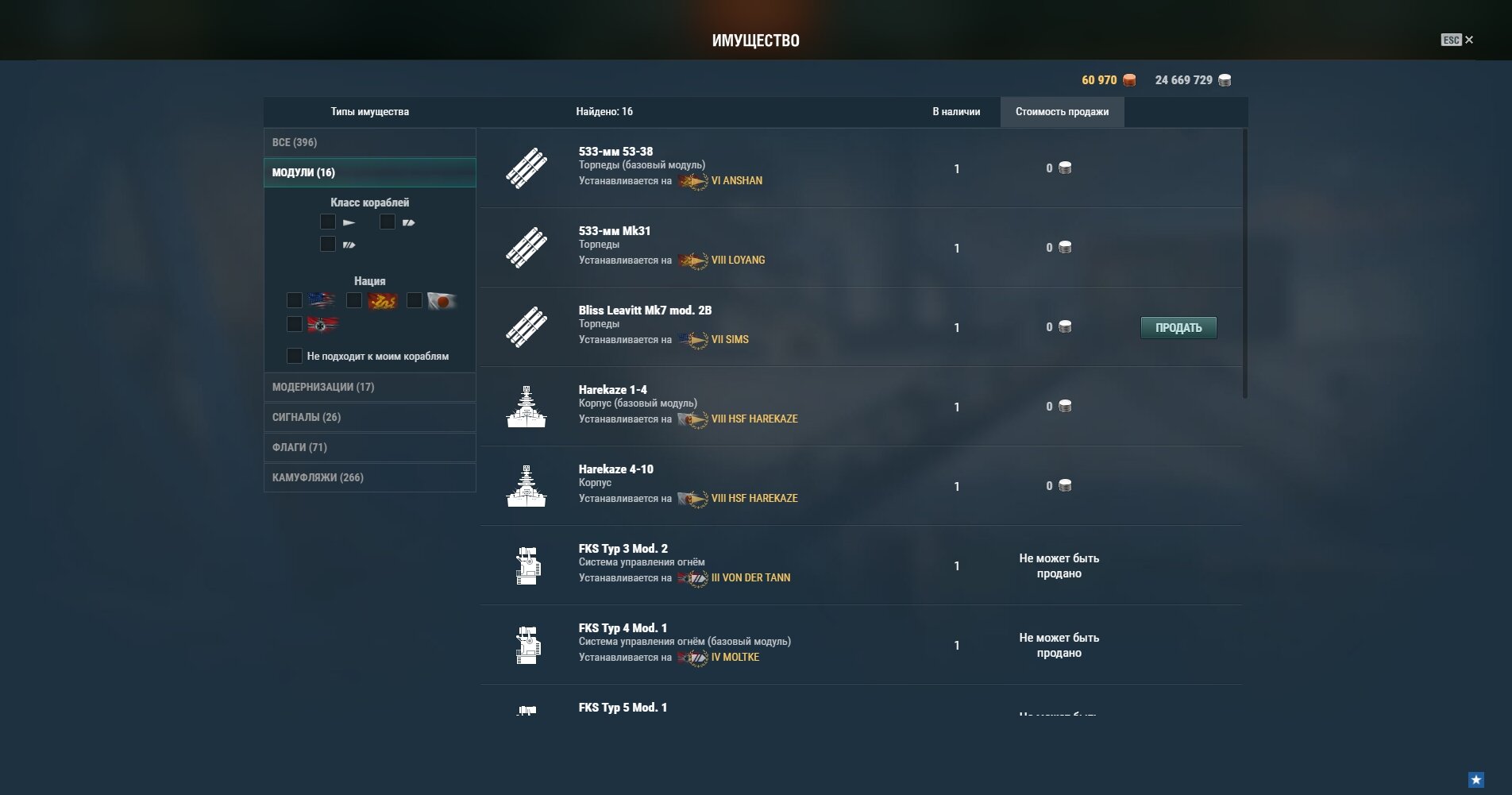This screenshot has height=795, width=1512.
Task: Enable the USA nation filter checkbox
Action: (295, 300)
